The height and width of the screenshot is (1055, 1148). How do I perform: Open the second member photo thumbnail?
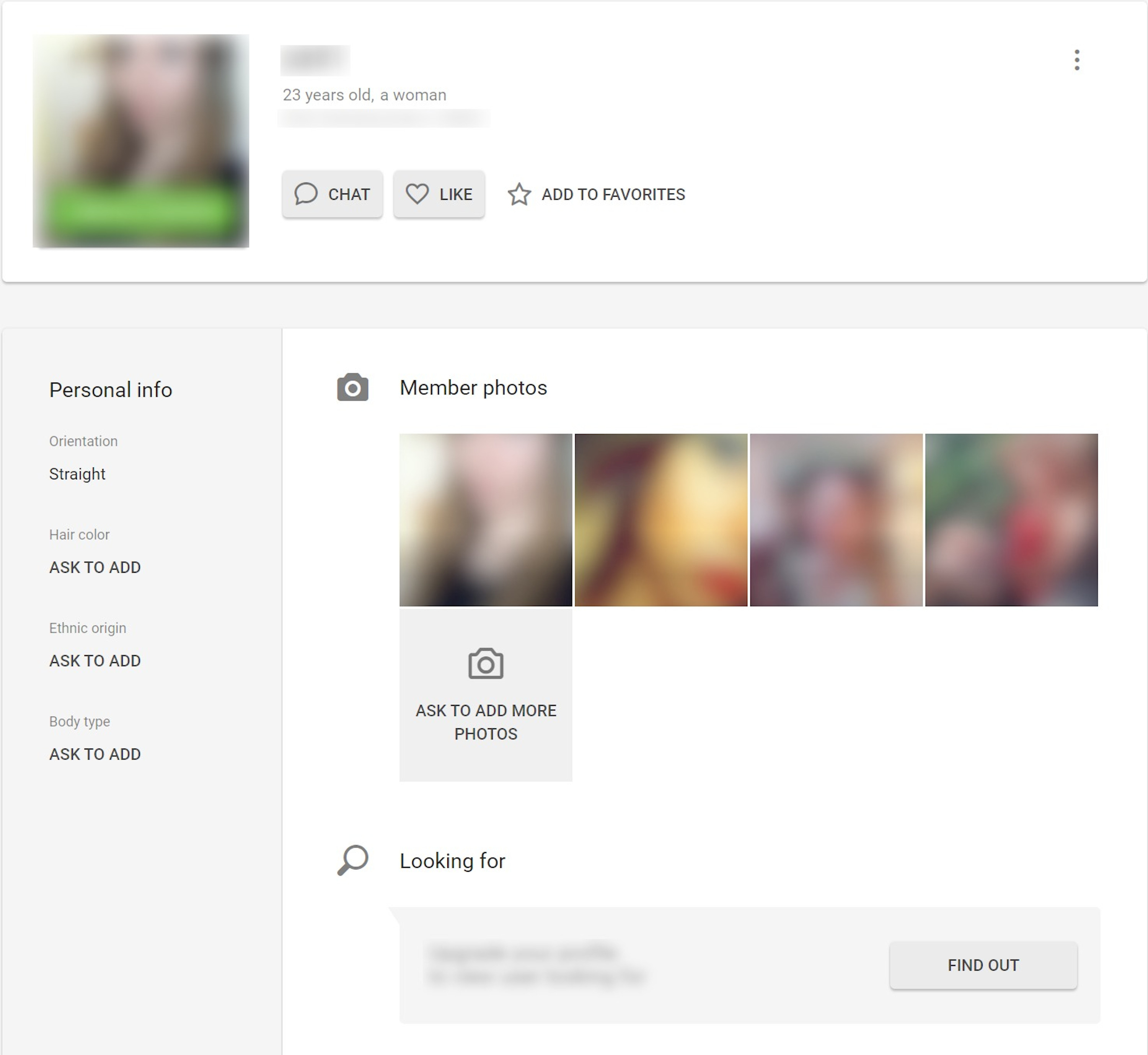click(x=661, y=519)
